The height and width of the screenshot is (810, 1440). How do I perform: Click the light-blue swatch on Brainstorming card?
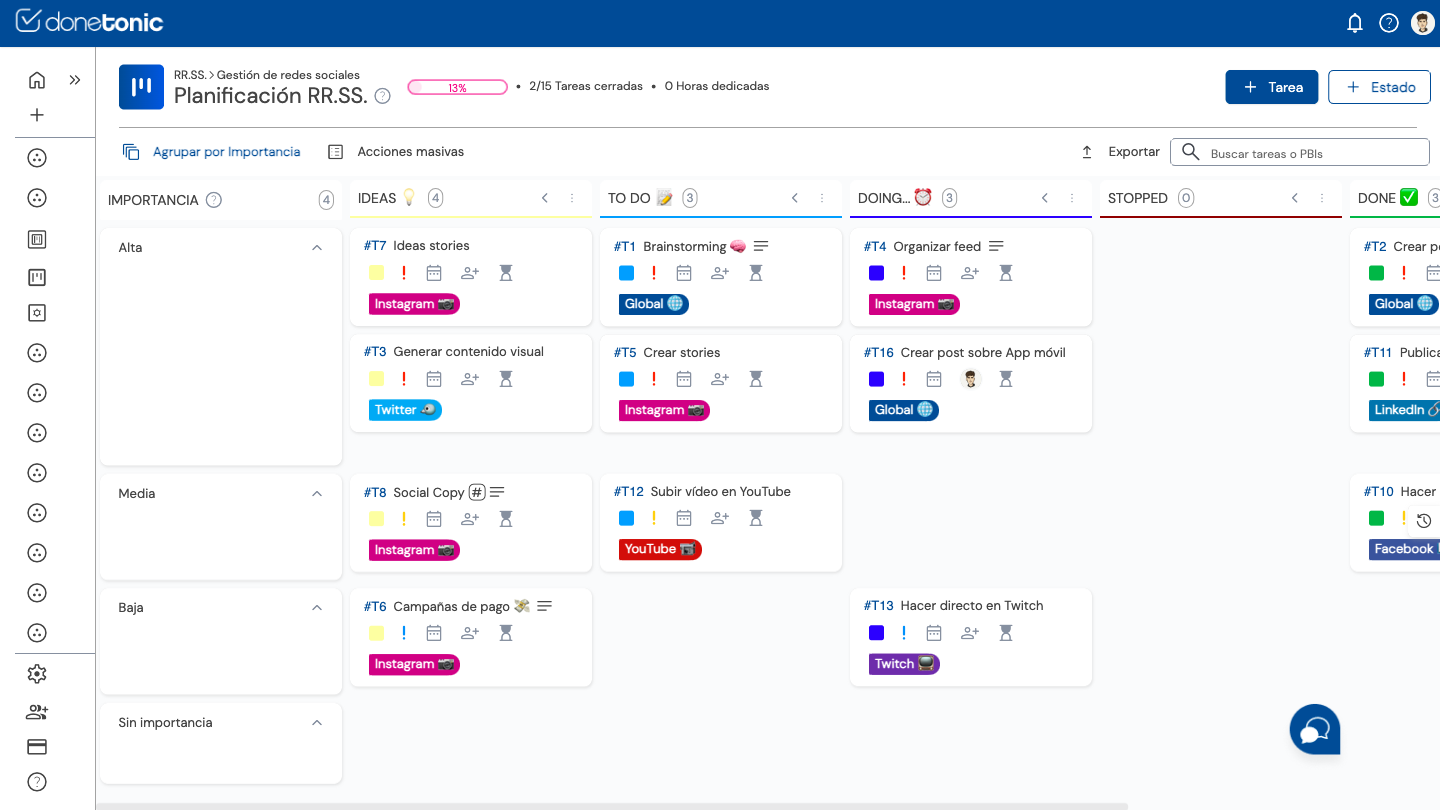point(626,273)
